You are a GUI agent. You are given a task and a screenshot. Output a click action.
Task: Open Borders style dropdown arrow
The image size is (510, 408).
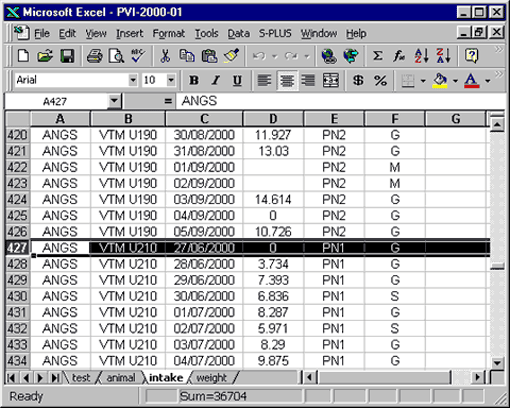coord(423,81)
